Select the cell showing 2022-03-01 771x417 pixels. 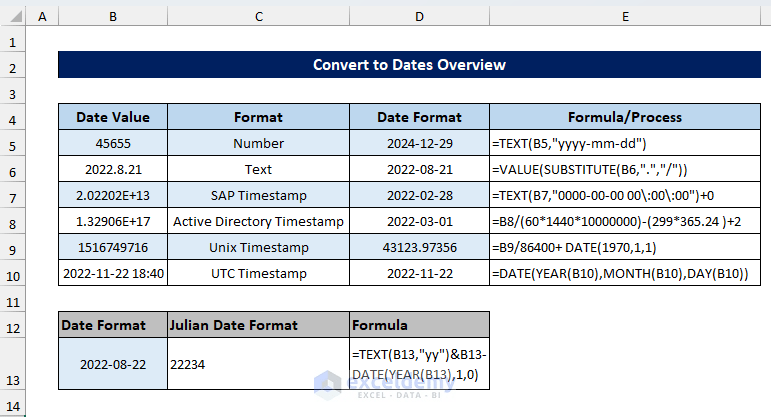pos(419,221)
